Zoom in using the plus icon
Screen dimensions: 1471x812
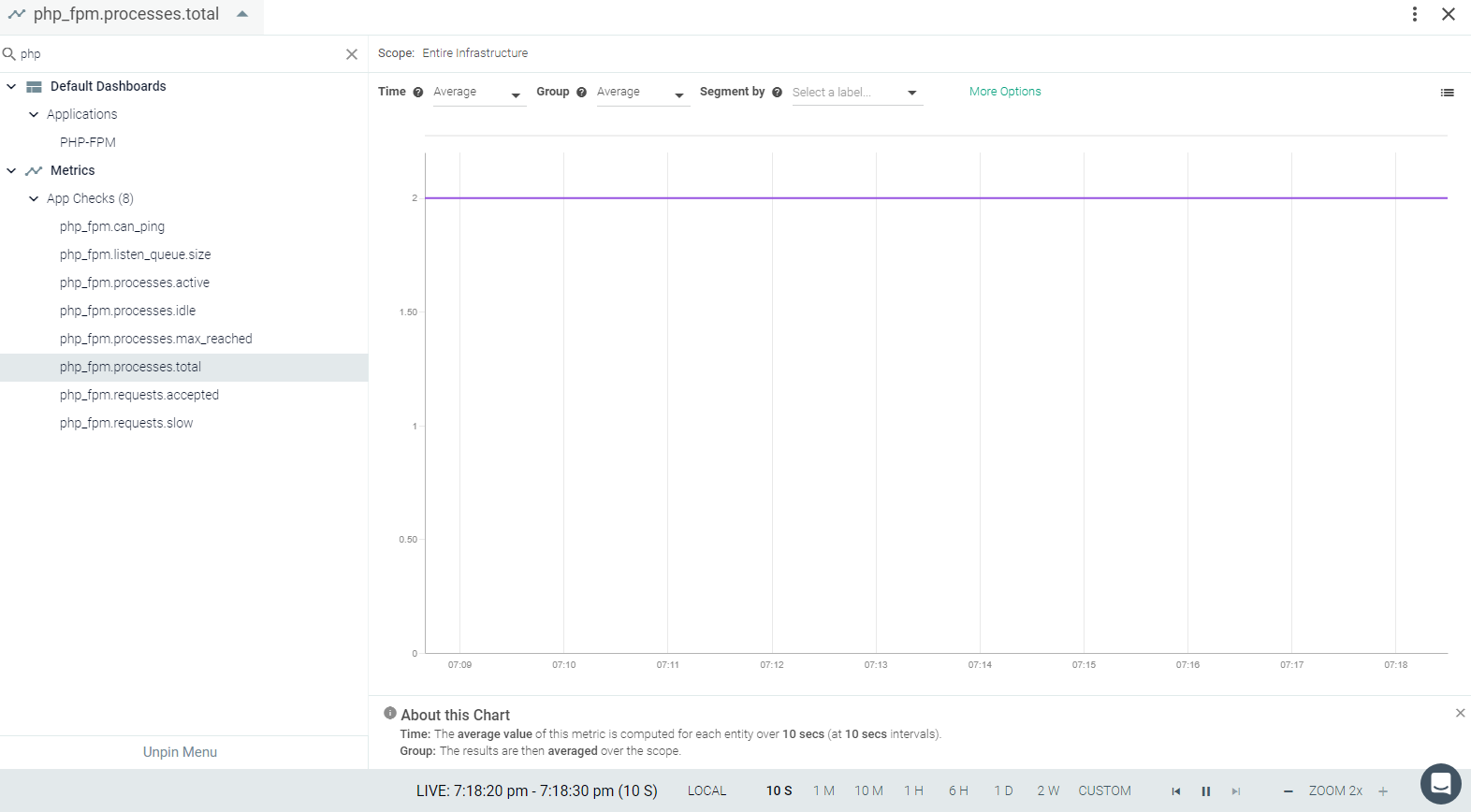[1383, 791]
